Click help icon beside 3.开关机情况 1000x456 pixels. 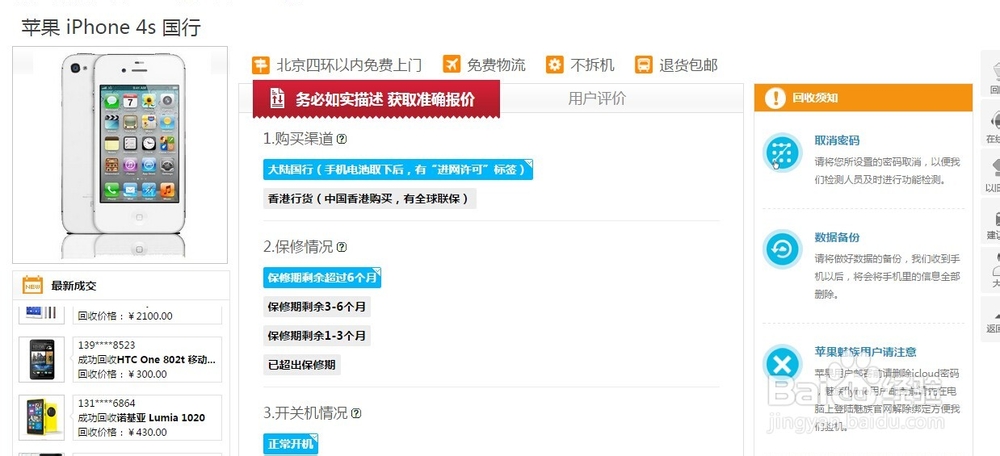[356, 413]
